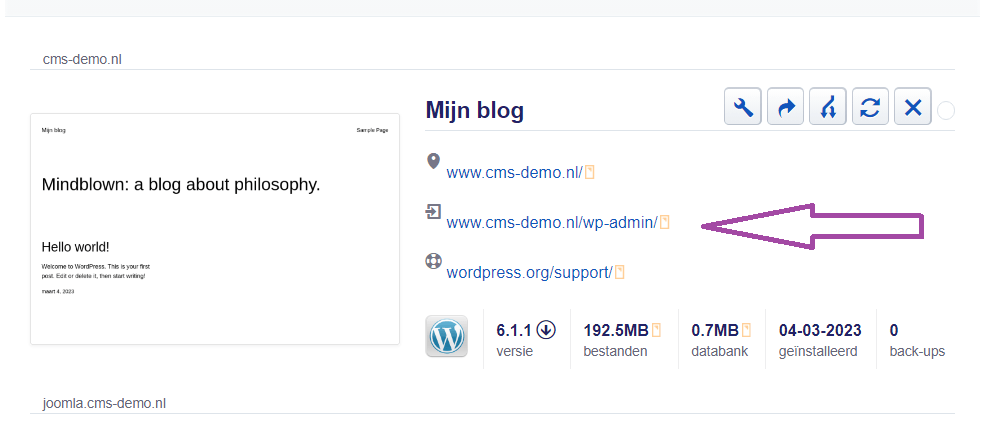Click the Mijn blog heading
Image resolution: width=1005 pixels, height=421 pixels.
pos(474,111)
